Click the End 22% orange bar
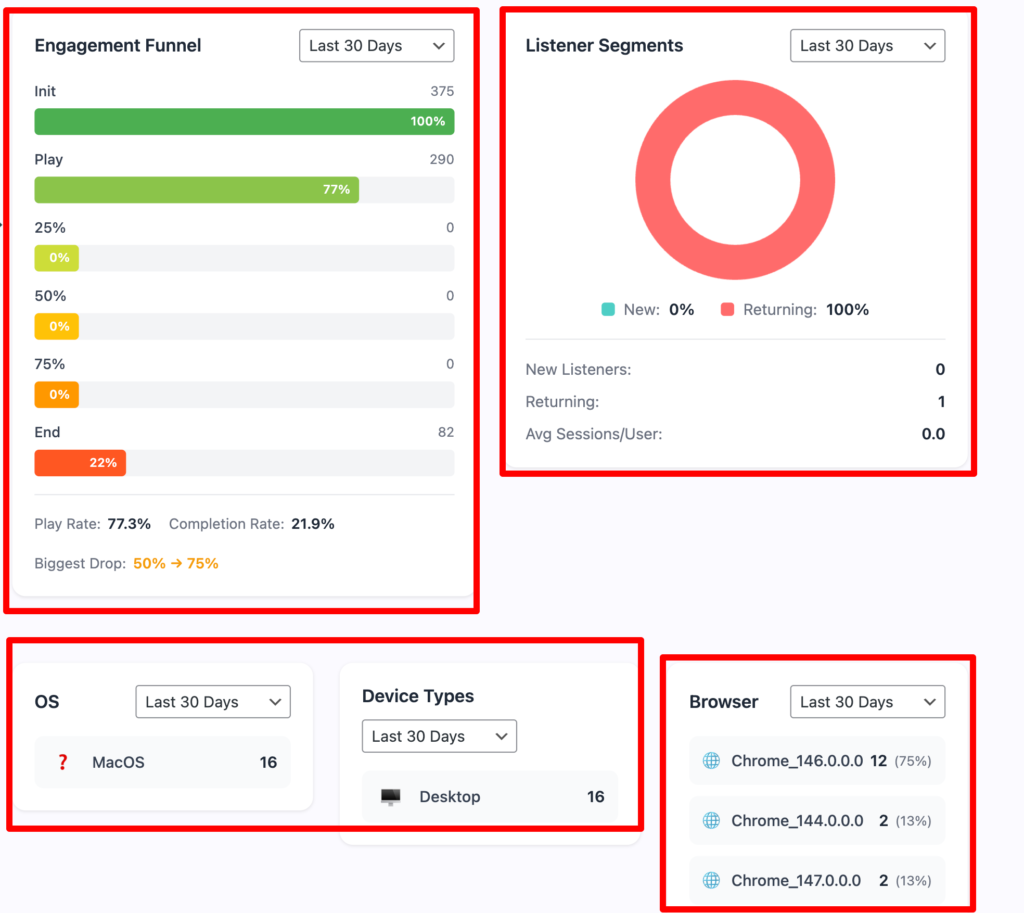1024x913 pixels. pyautogui.click(x=80, y=463)
